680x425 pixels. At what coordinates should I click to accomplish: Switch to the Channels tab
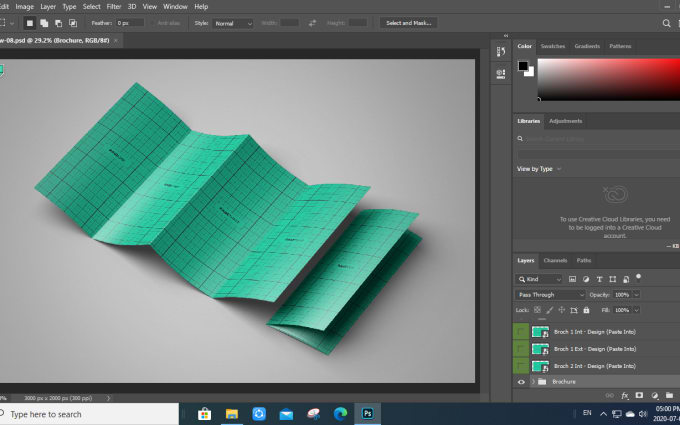555,260
